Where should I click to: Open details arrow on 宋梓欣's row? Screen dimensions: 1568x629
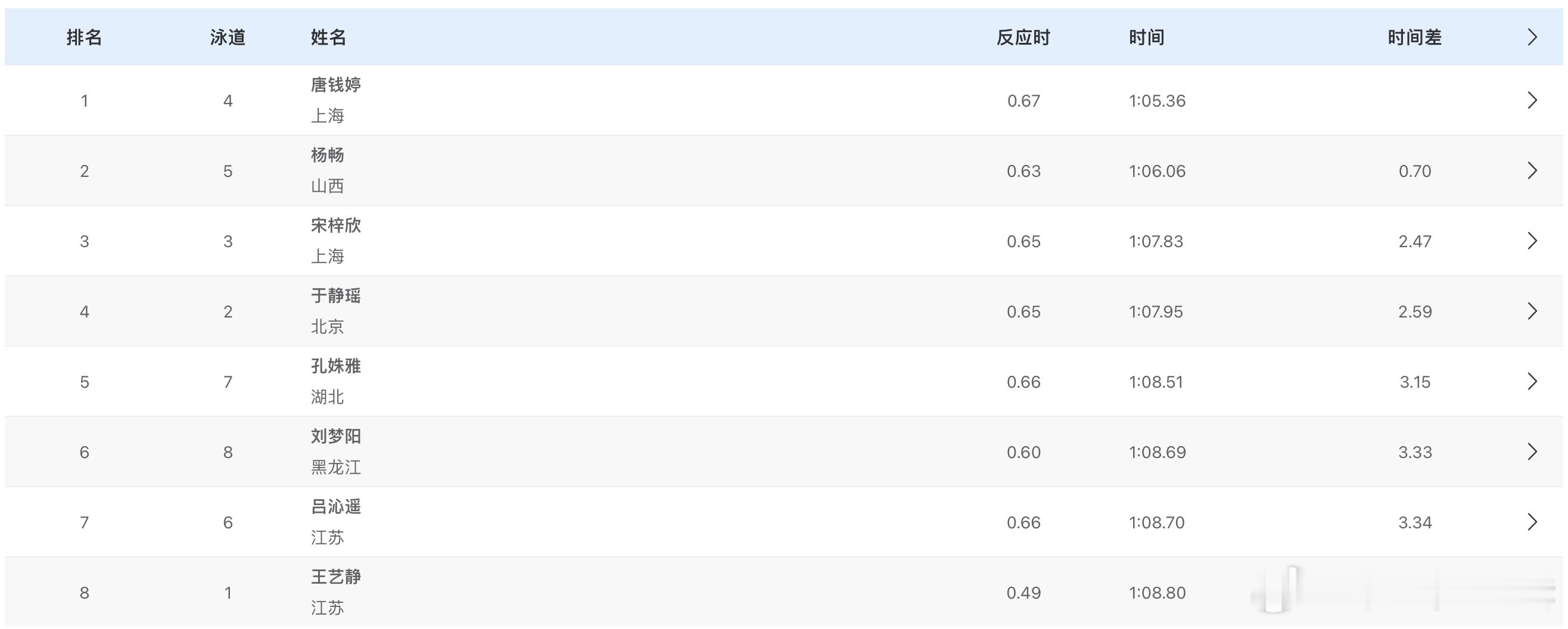[x=1533, y=241]
